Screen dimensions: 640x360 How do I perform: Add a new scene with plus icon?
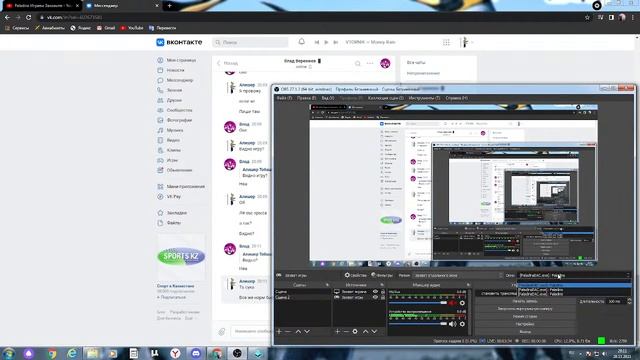click(279, 331)
